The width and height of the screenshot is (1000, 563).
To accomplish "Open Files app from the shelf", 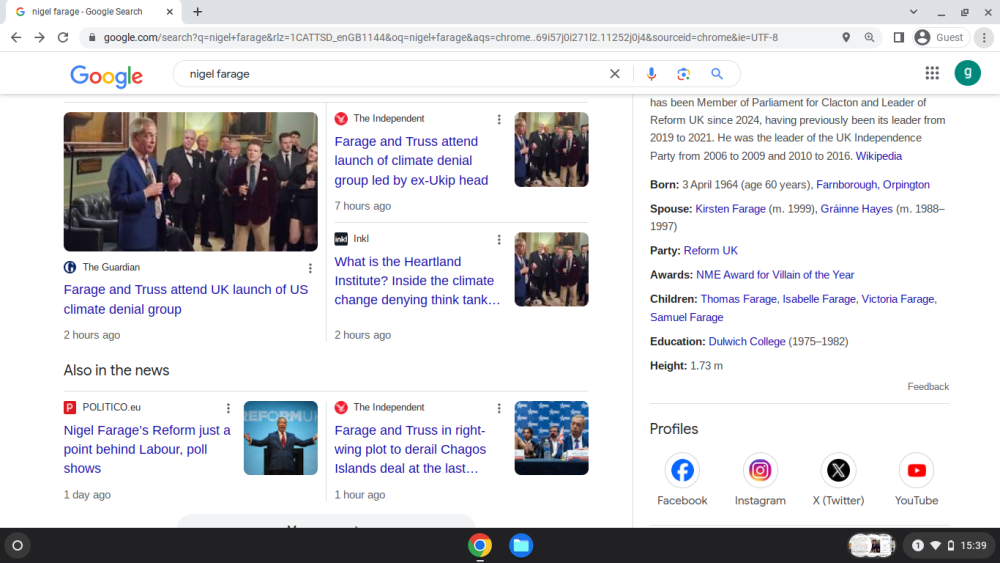I will pos(521,546).
